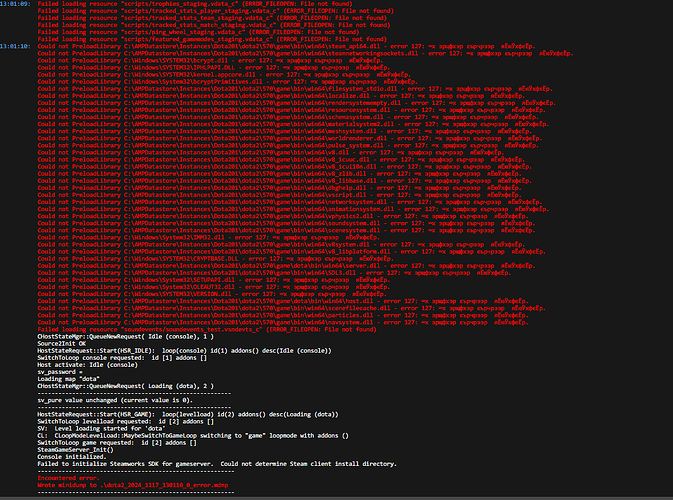This screenshot has height=500, width=673.
Task: Click the red 'Encountered error.' line
Action: tap(68, 478)
